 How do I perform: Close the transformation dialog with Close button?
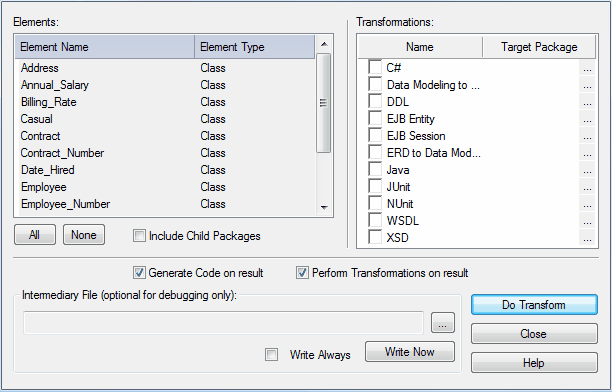pyautogui.click(x=534, y=334)
